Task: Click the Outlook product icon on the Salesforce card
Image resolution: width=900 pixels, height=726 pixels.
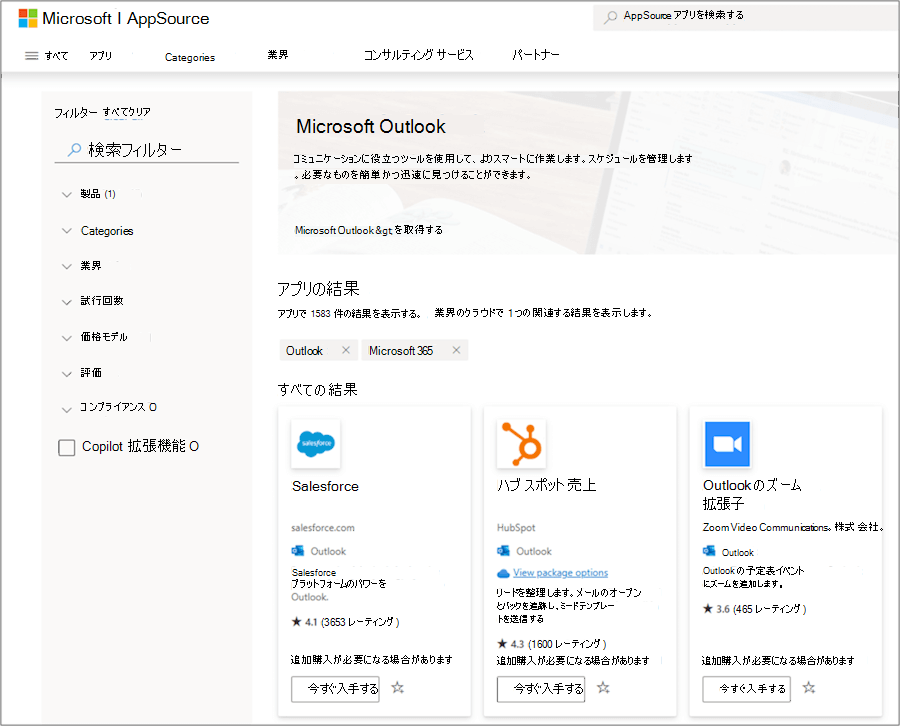Action: pyautogui.click(x=297, y=551)
